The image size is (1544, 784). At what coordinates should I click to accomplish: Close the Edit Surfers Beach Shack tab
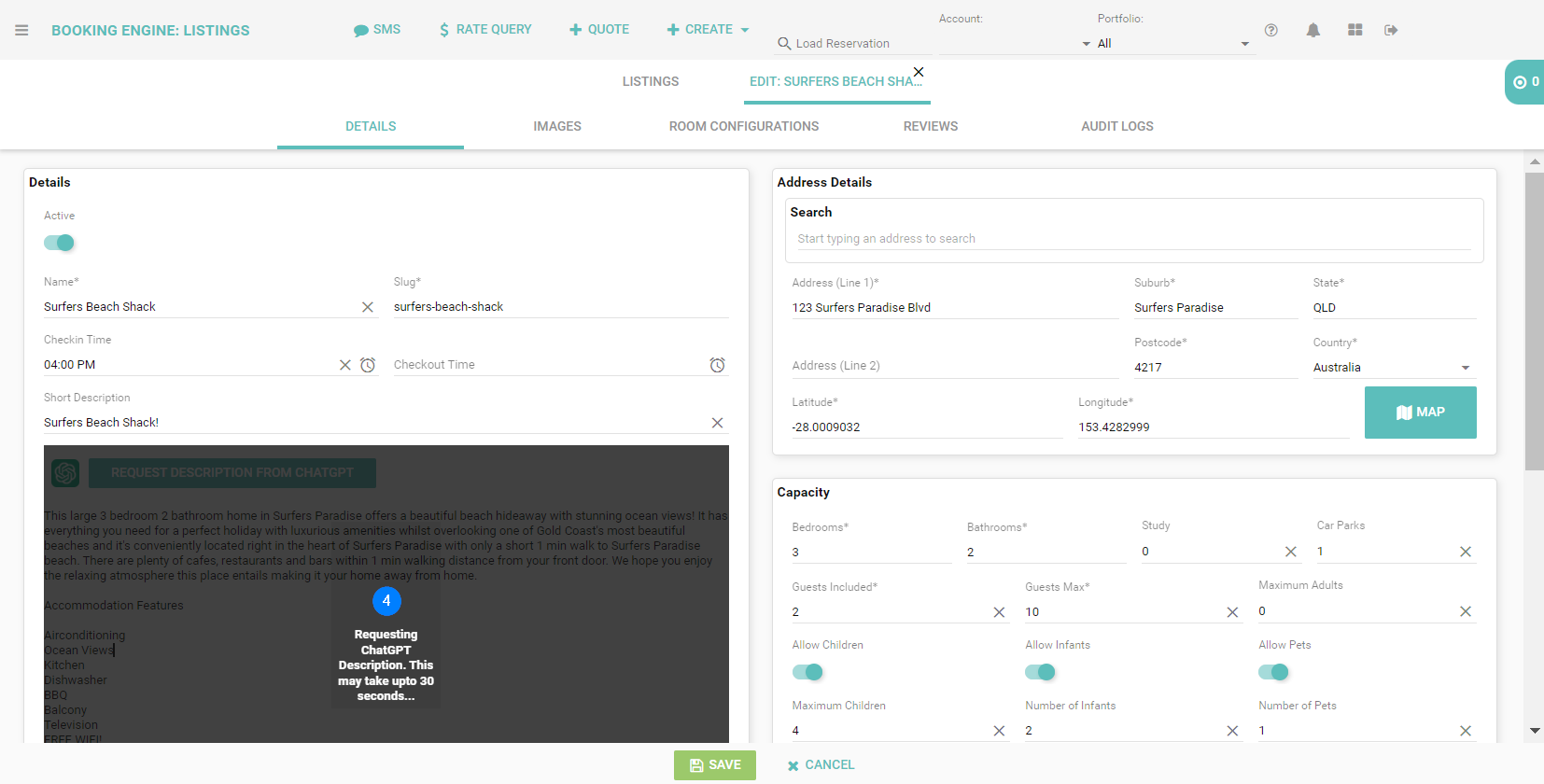(x=919, y=72)
